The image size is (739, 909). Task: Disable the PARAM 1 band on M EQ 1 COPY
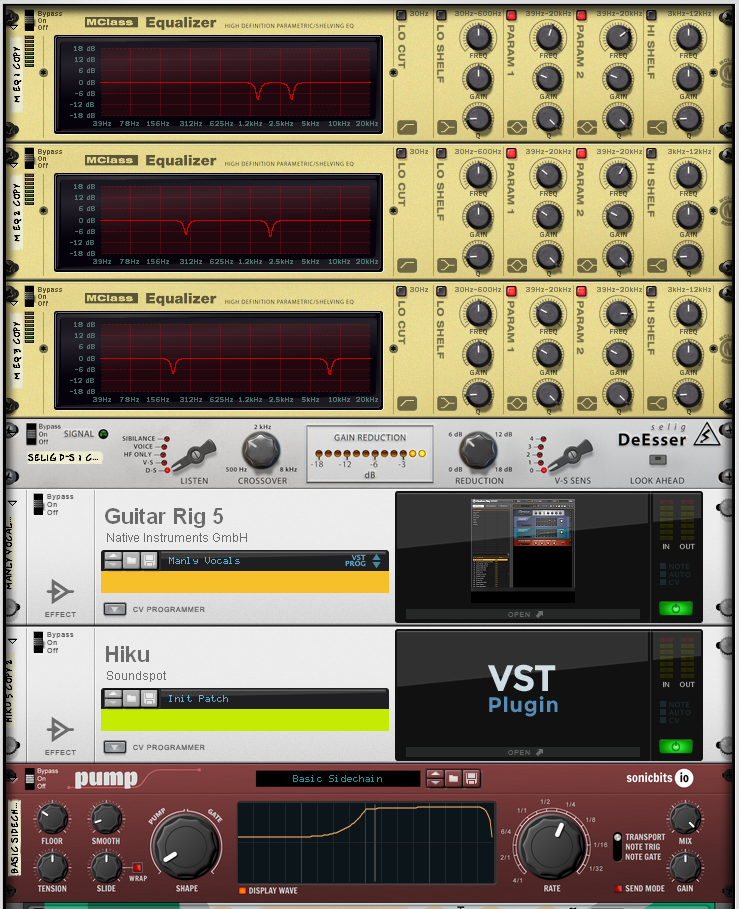(x=511, y=14)
